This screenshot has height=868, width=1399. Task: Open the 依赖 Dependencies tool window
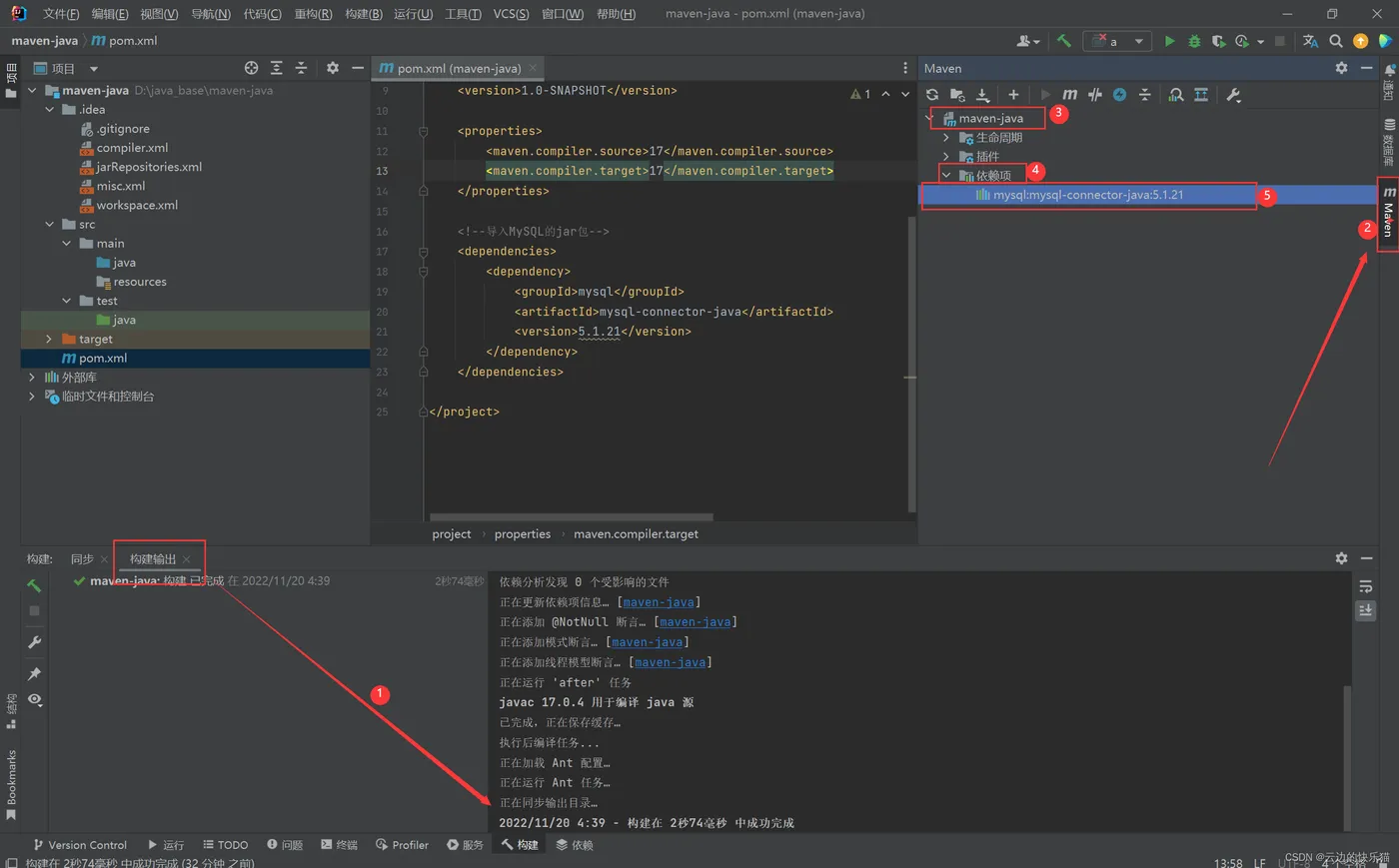coord(575,845)
